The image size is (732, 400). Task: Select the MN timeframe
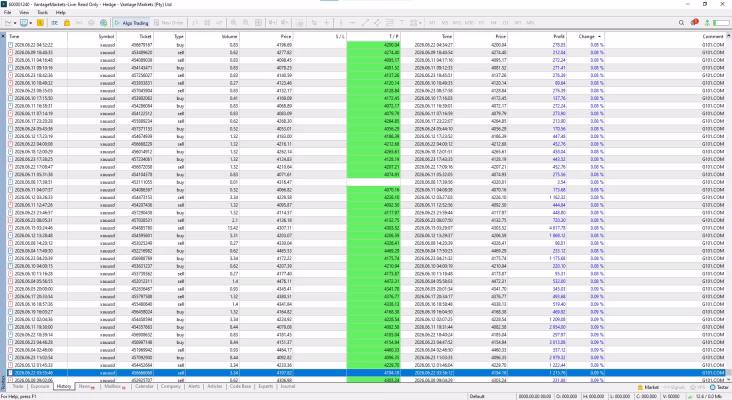[x=530, y=22]
